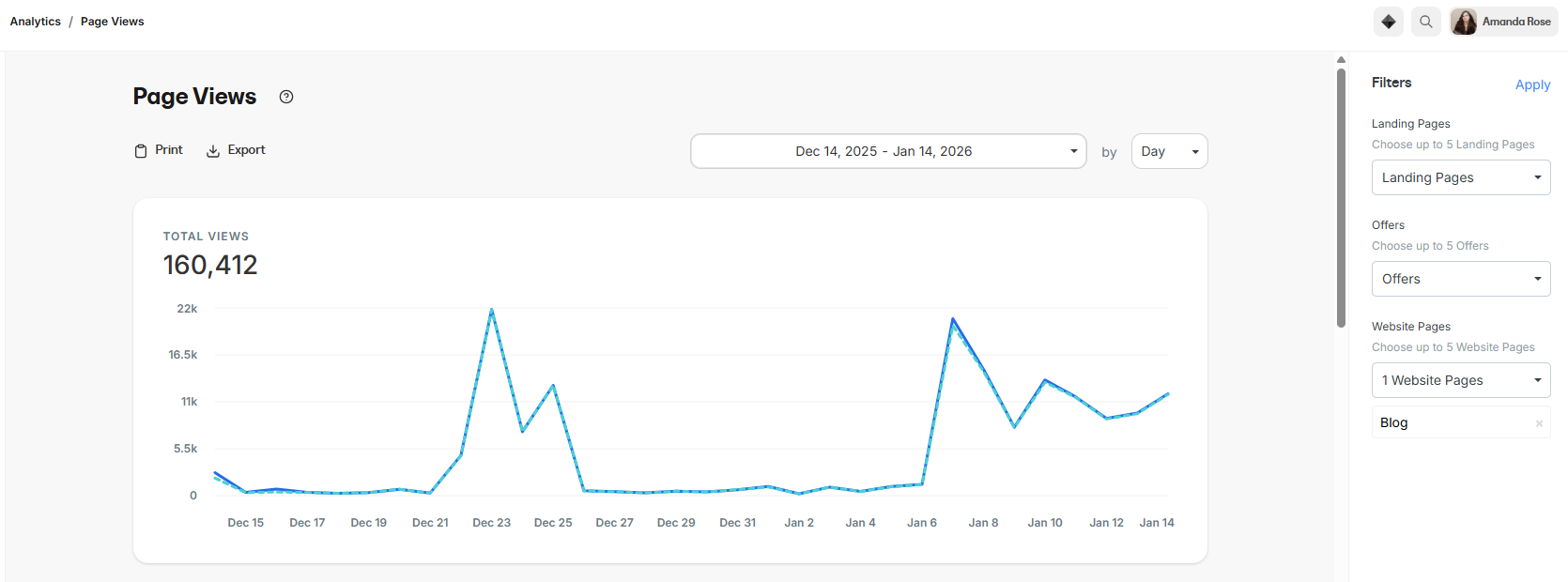Click Amanda Rose avatar picture
This screenshot has height=582, width=1568.
1464,22
